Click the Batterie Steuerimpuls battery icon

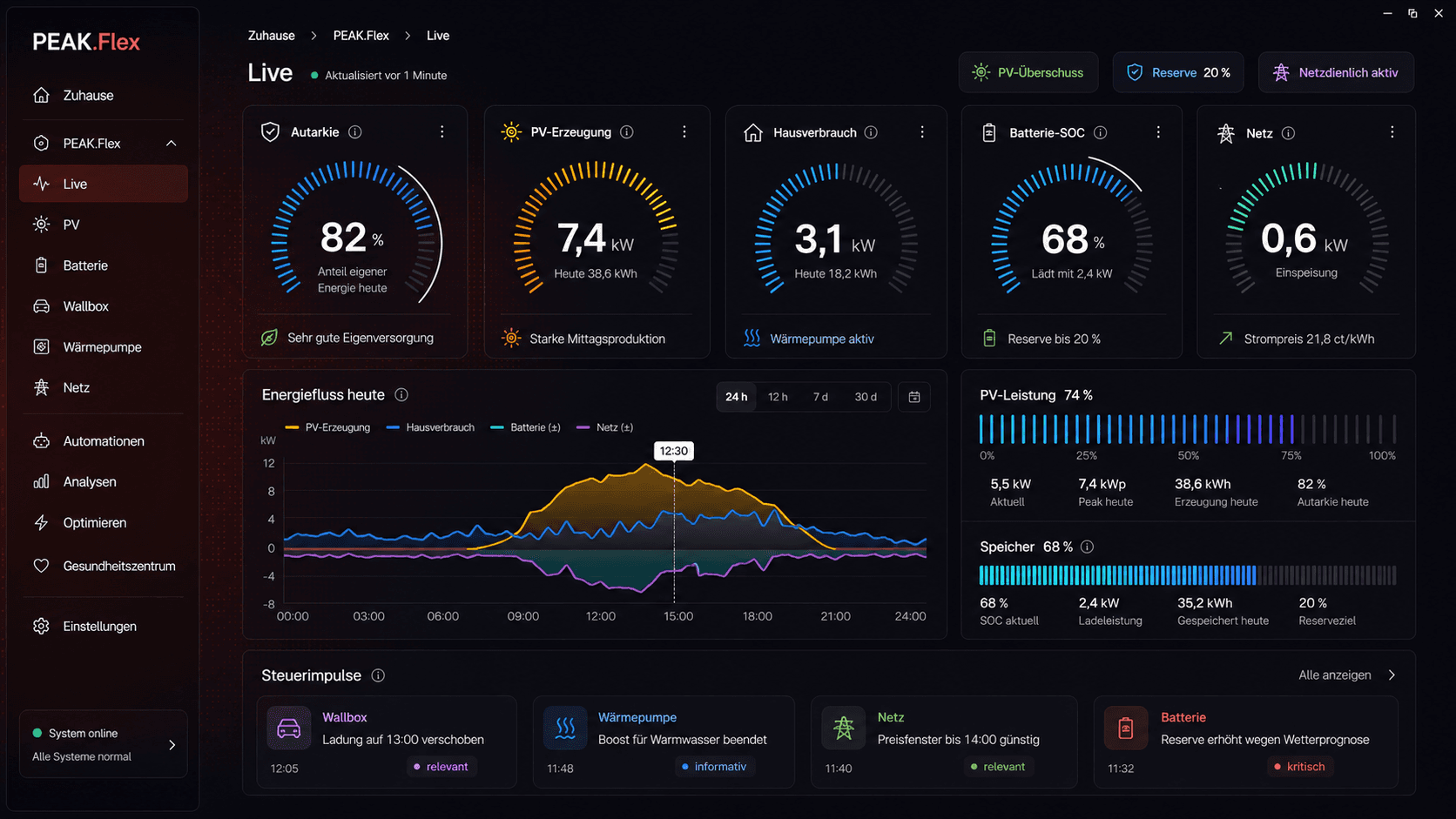click(1126, 728)
